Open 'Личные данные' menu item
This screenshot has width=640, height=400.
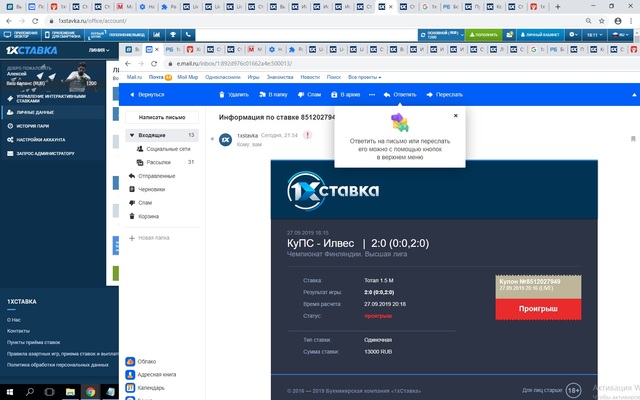(x=53, y=112)
